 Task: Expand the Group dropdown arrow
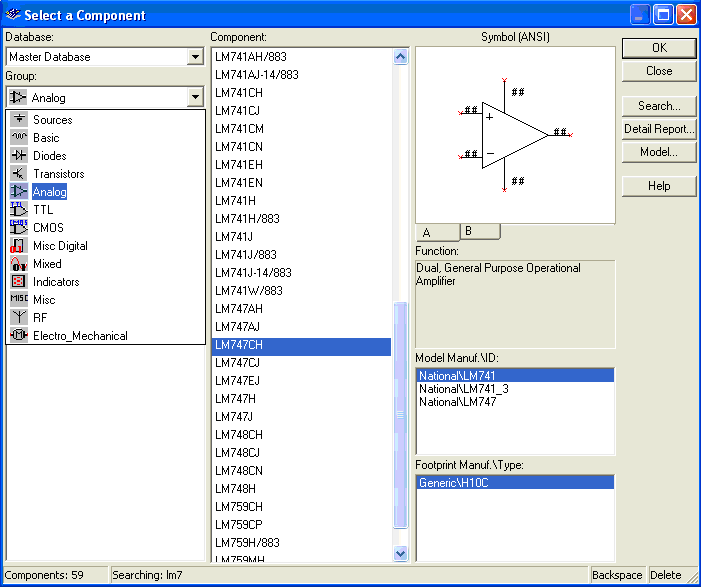tap(195, 97)
